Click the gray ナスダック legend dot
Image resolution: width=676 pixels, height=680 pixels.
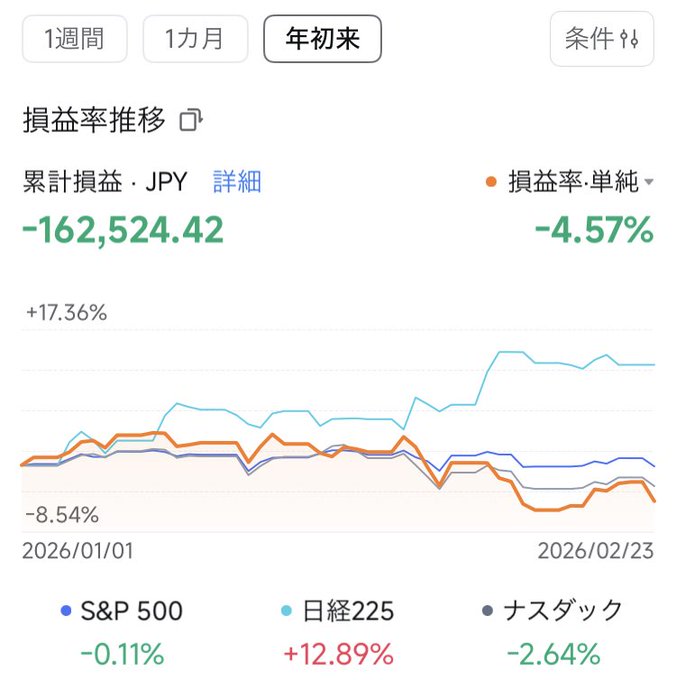click(487, 610)
